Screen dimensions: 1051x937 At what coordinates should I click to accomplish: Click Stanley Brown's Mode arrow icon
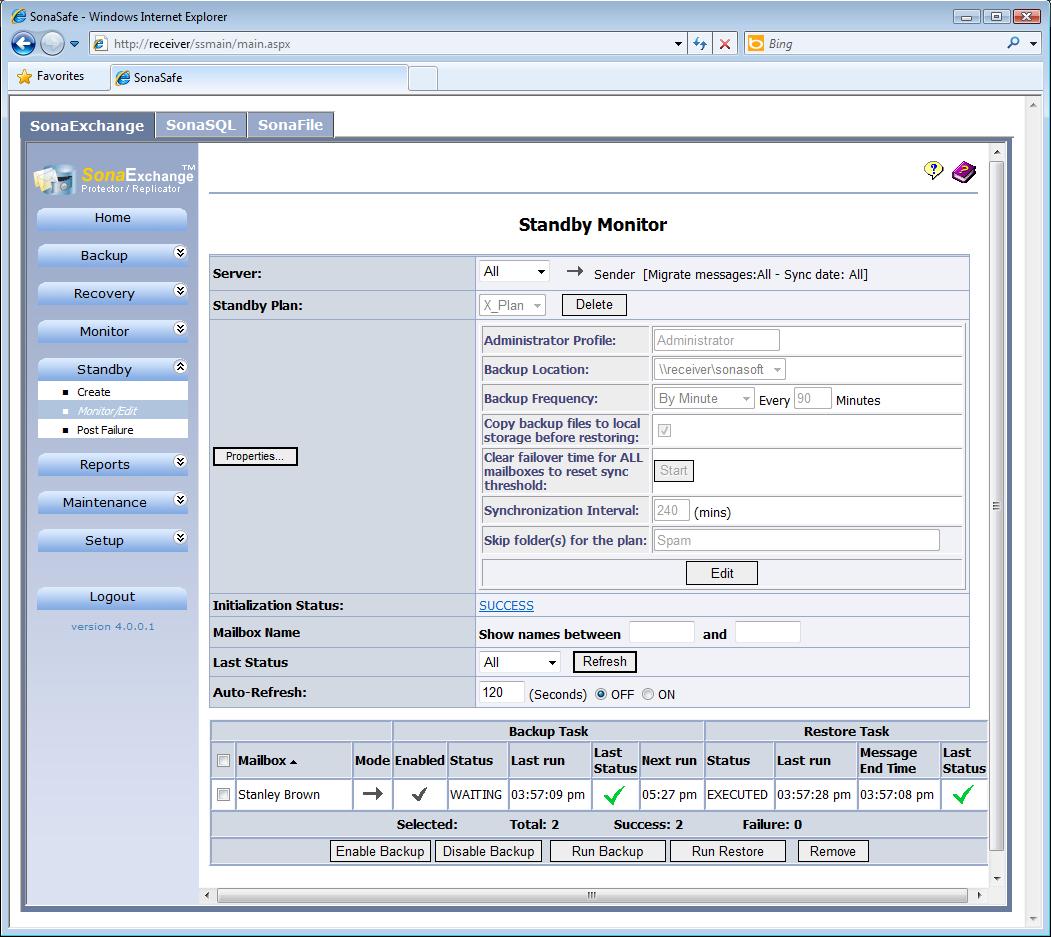372,794
